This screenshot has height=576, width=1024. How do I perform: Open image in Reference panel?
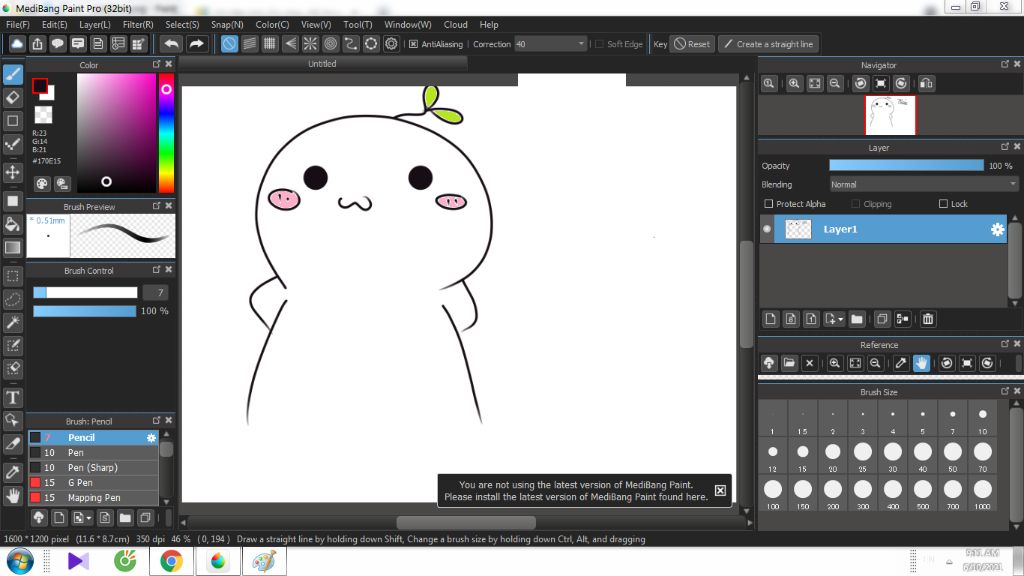789,363
